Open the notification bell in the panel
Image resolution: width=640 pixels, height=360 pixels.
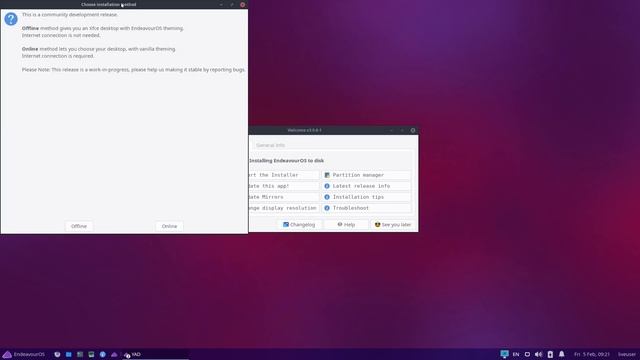point(562,354)
